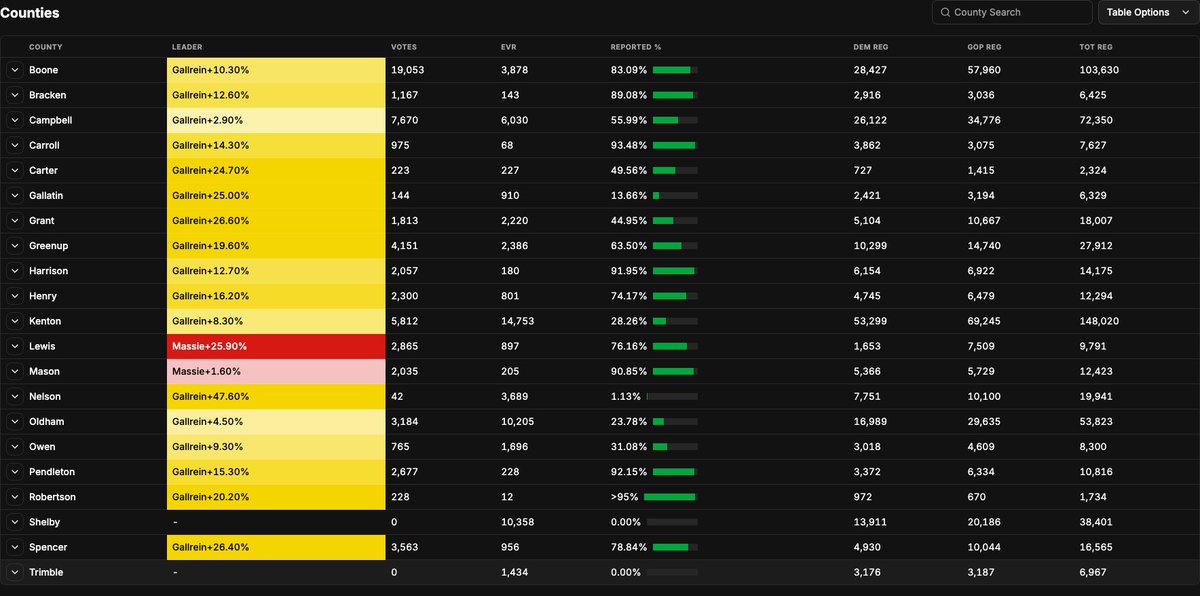1200x596 pixels.
Task: Expand the Shelby county row
Action: (15, 522)
